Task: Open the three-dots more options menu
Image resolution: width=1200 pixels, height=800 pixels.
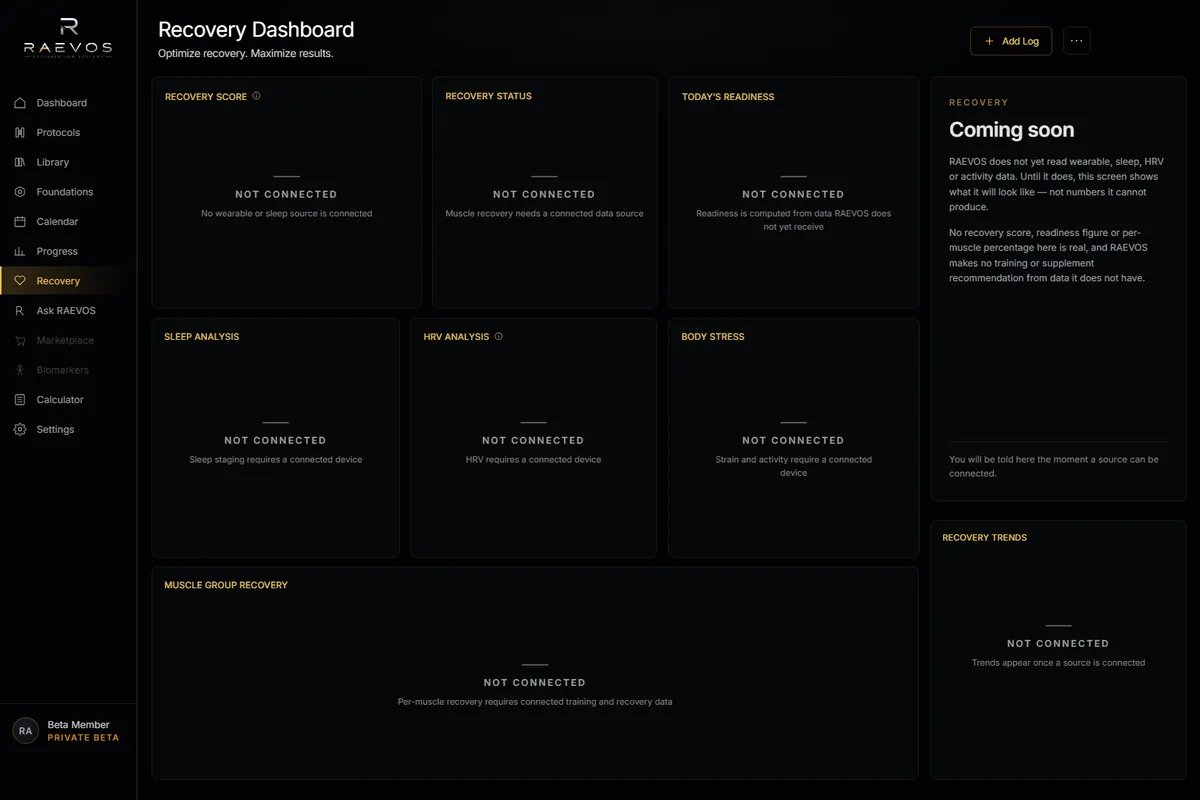Action: coord(1077,41)
